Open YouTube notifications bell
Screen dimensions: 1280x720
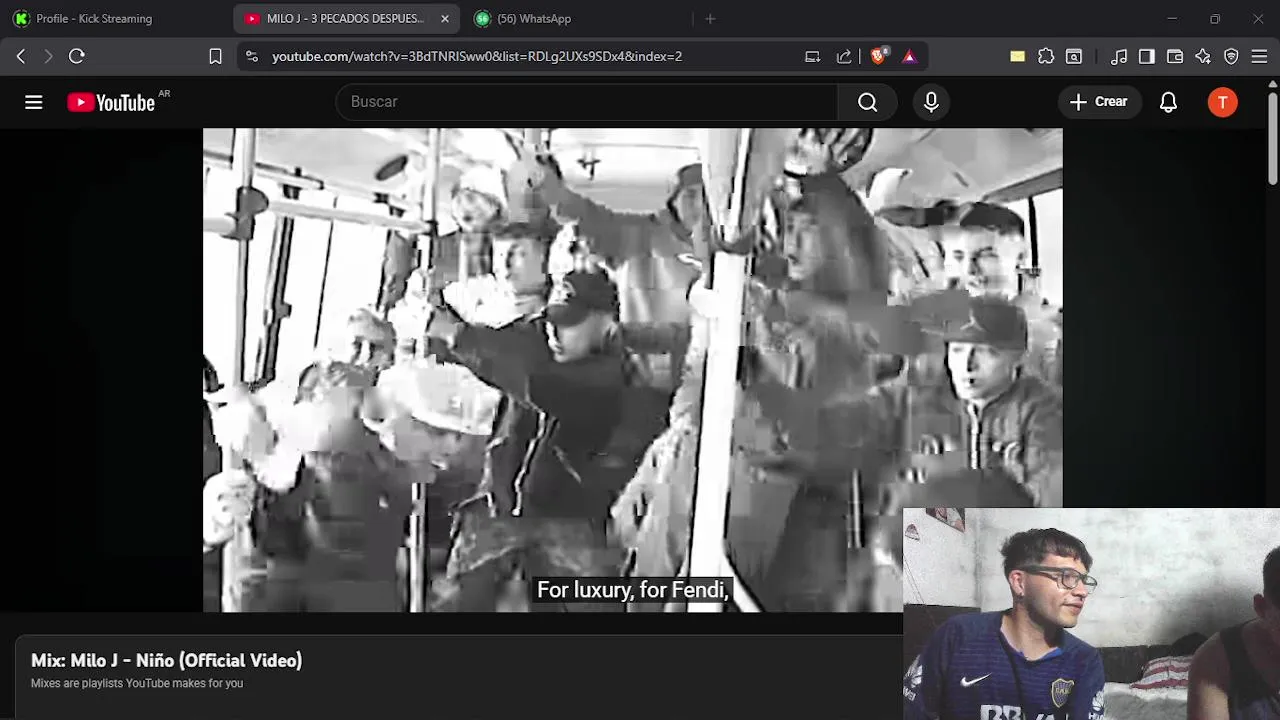point(1168,102)
